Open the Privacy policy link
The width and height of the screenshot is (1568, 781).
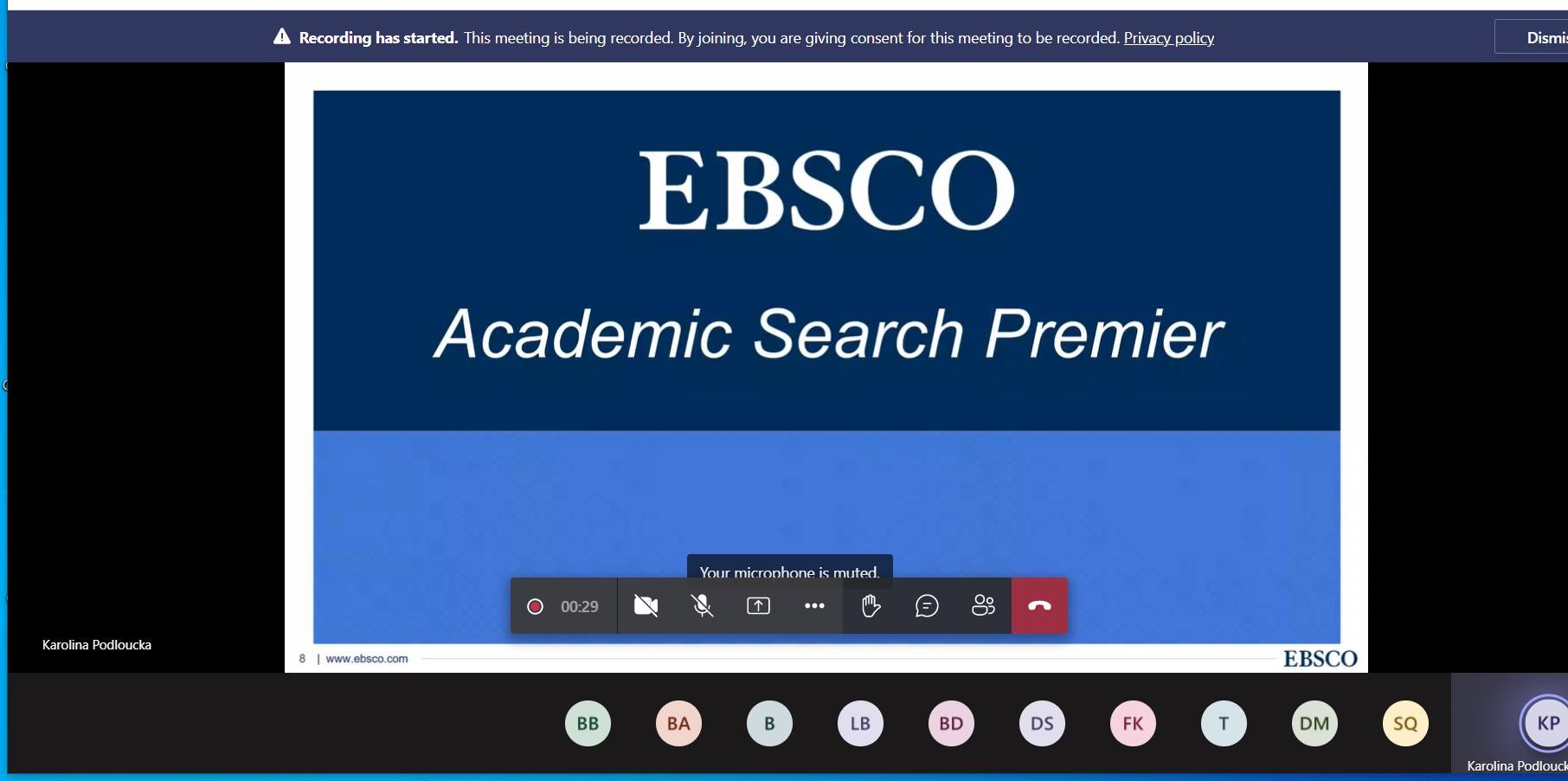pos(1168,38)
